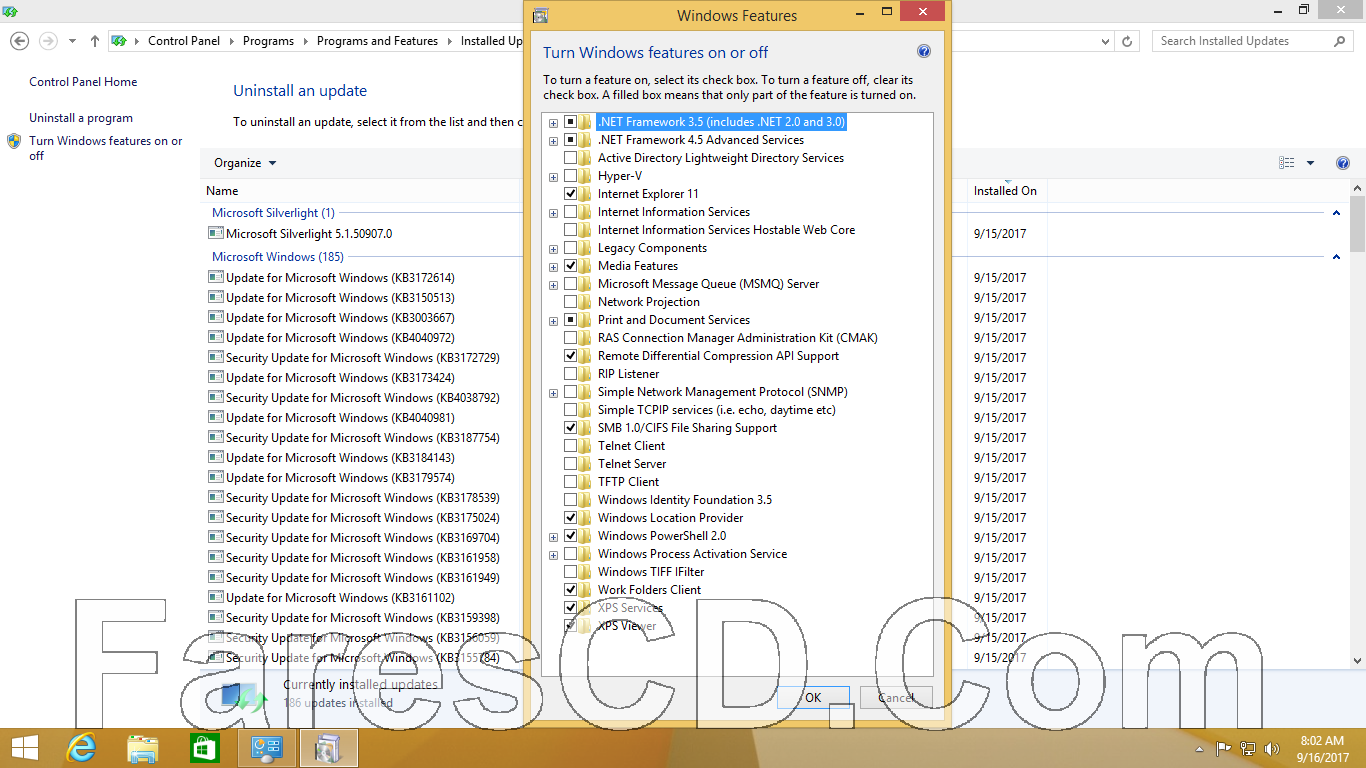Sort by the Name column header
This screenshot has width=1366, height=768.
point(222,190)
